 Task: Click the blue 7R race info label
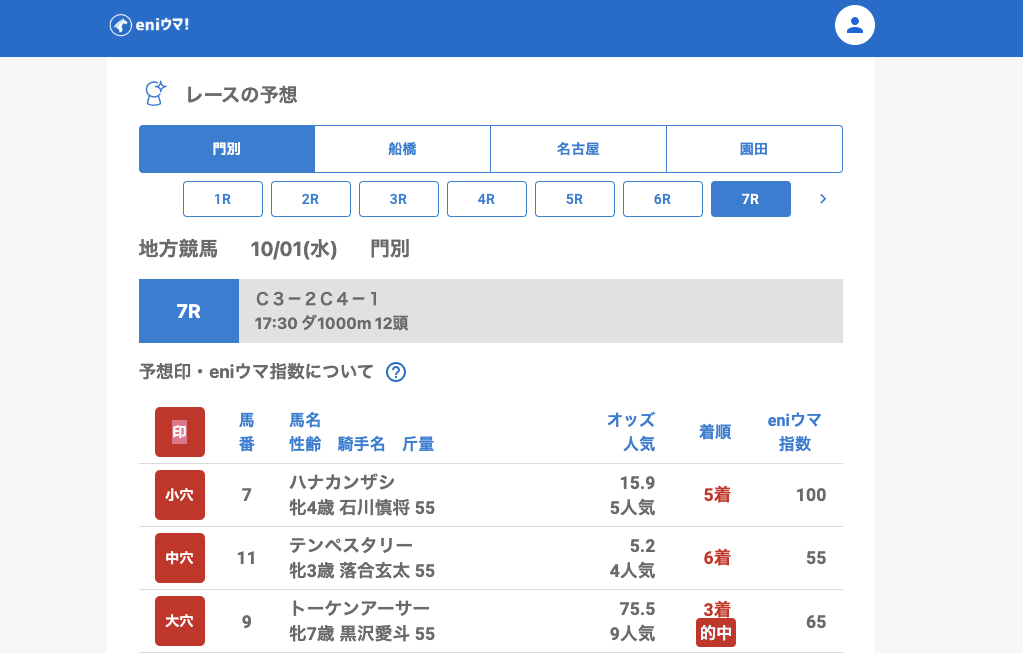(189, 311)
